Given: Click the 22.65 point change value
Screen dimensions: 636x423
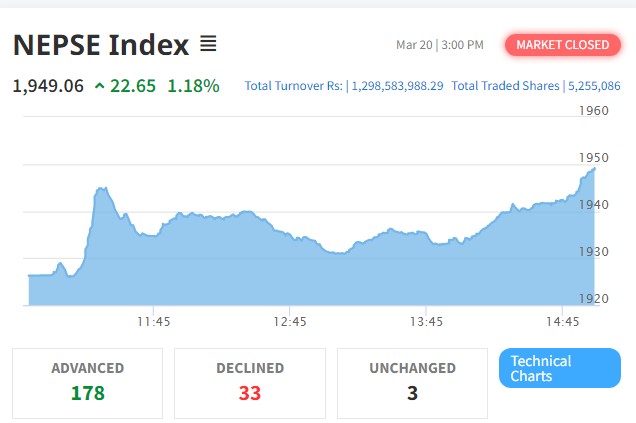Looking at the screenshot, I should 133,86.
